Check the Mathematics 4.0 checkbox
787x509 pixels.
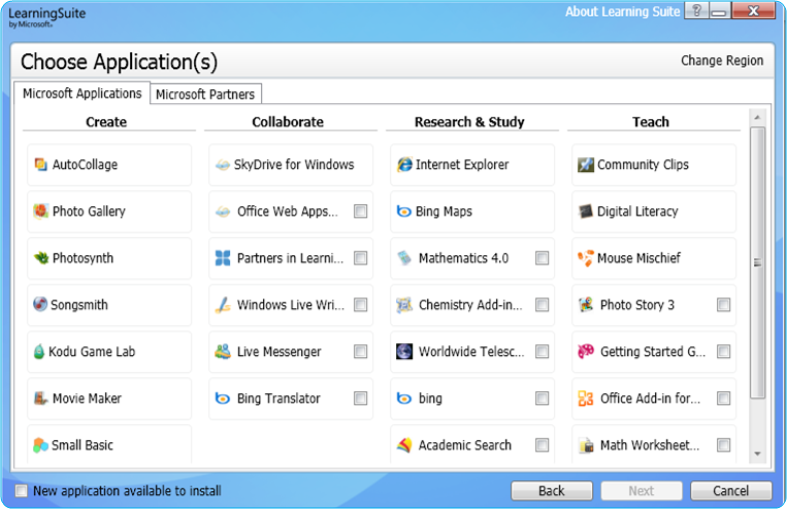tap(542, 258)
